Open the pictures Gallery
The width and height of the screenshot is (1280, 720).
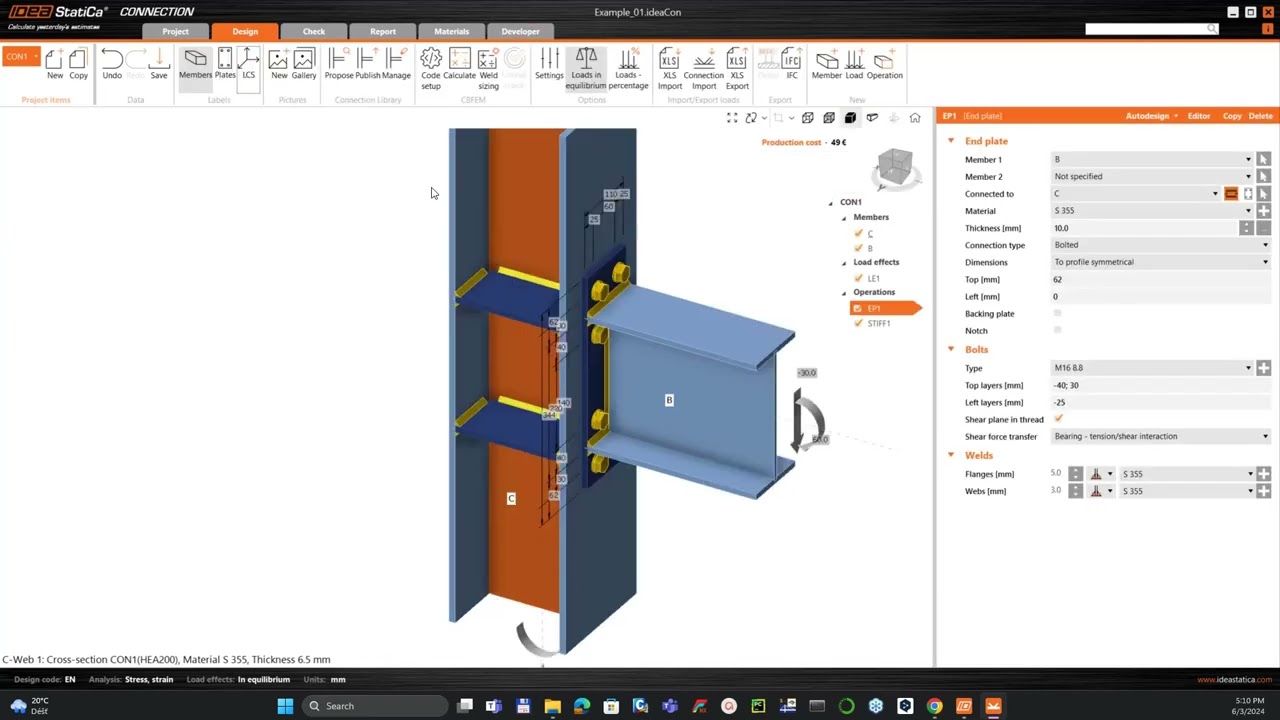(x=304, y=63)
